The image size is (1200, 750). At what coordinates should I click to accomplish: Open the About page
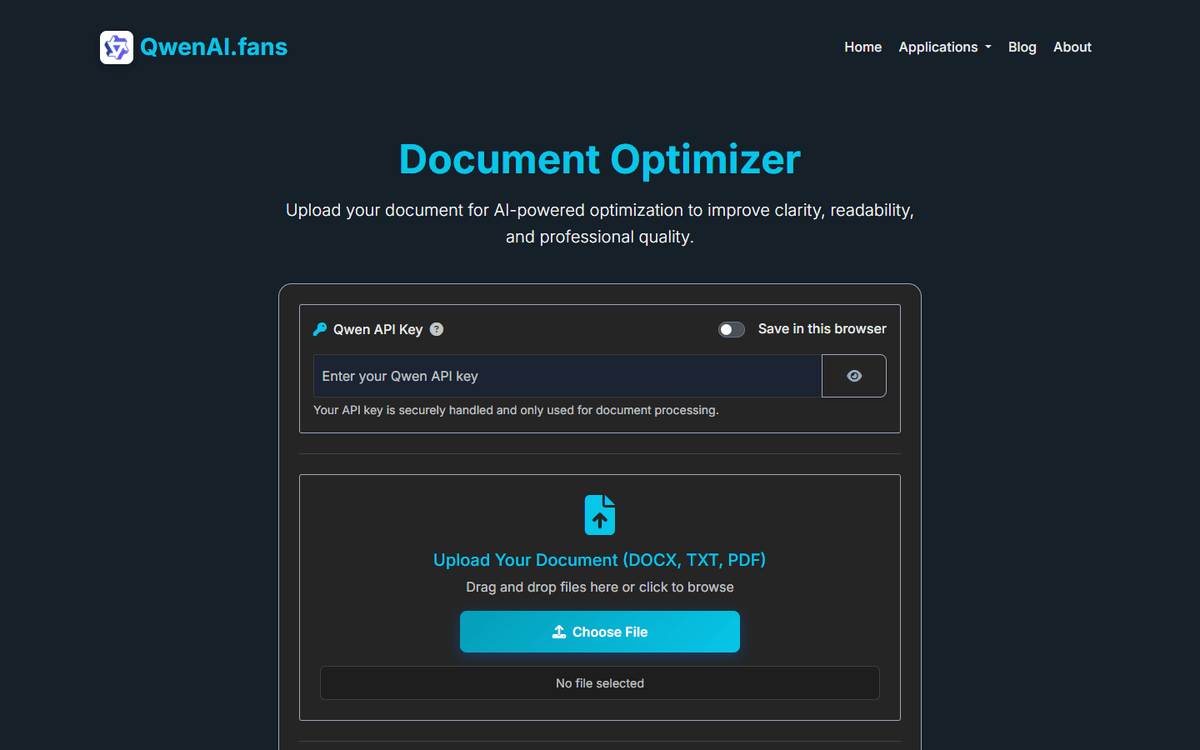(1072, 47)
